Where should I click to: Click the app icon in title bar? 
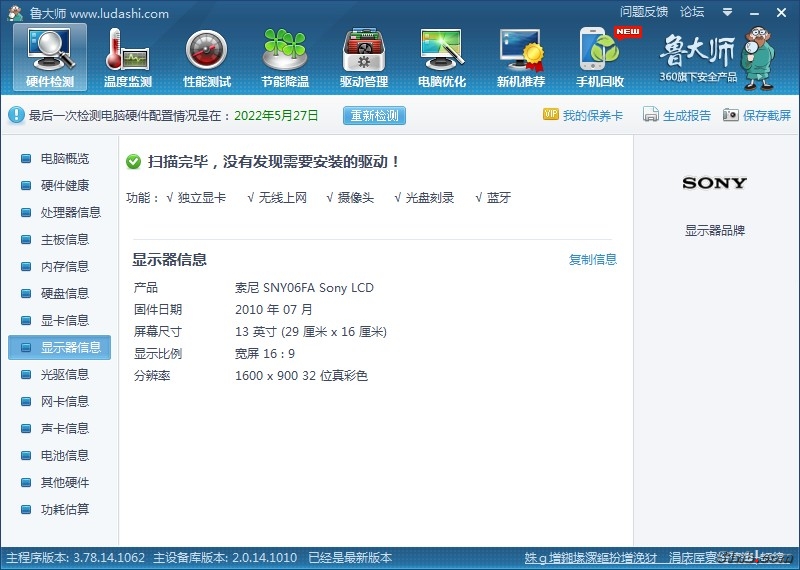tap(16, 13)
